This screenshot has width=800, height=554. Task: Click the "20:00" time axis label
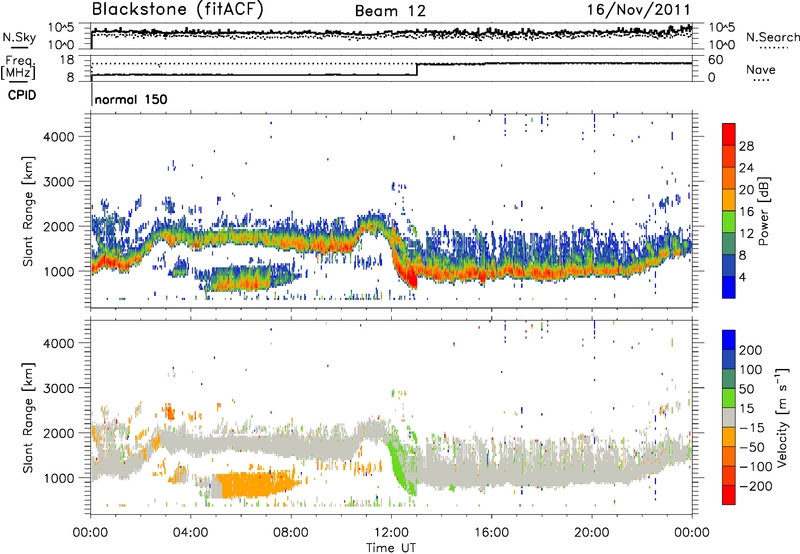point(591,533)
